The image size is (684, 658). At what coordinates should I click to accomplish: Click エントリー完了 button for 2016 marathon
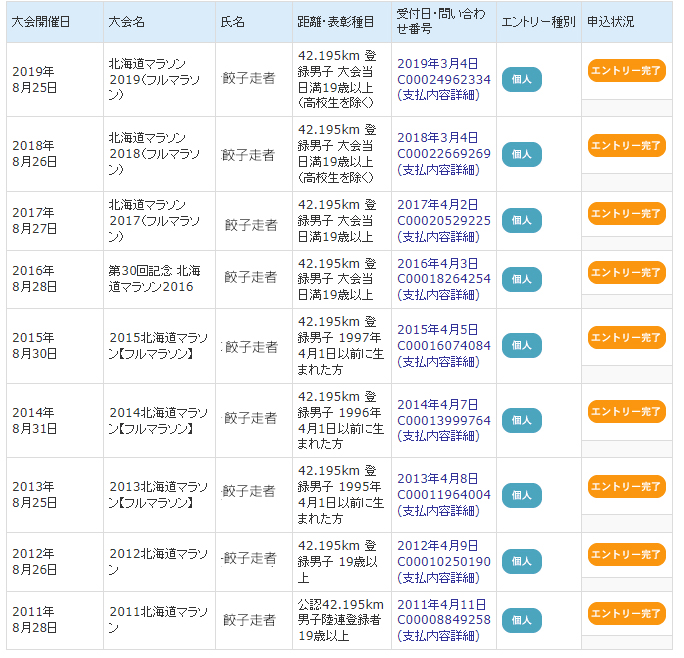626,273
